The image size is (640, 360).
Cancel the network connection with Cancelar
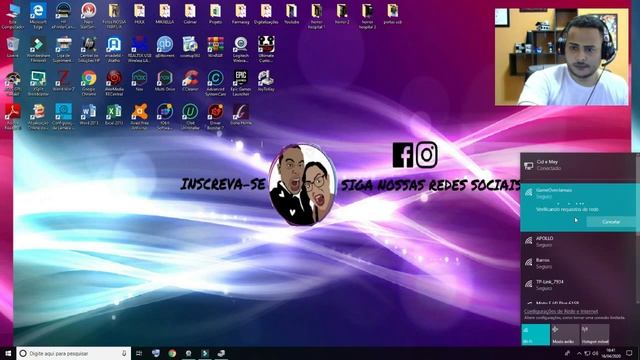click(x=611, y=222)
